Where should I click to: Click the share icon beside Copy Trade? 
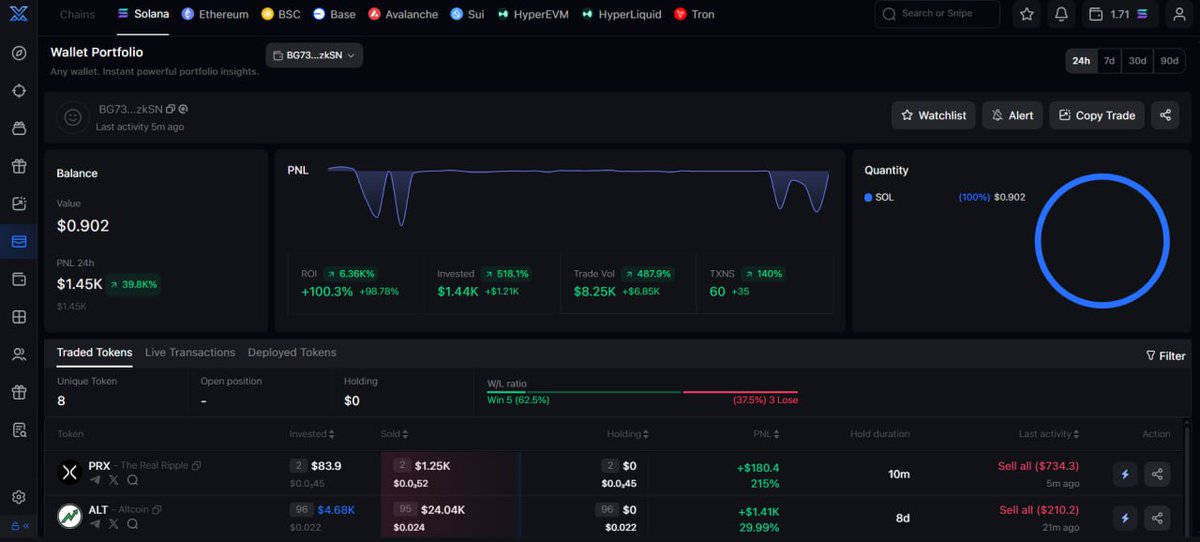tap(1164, 115)
